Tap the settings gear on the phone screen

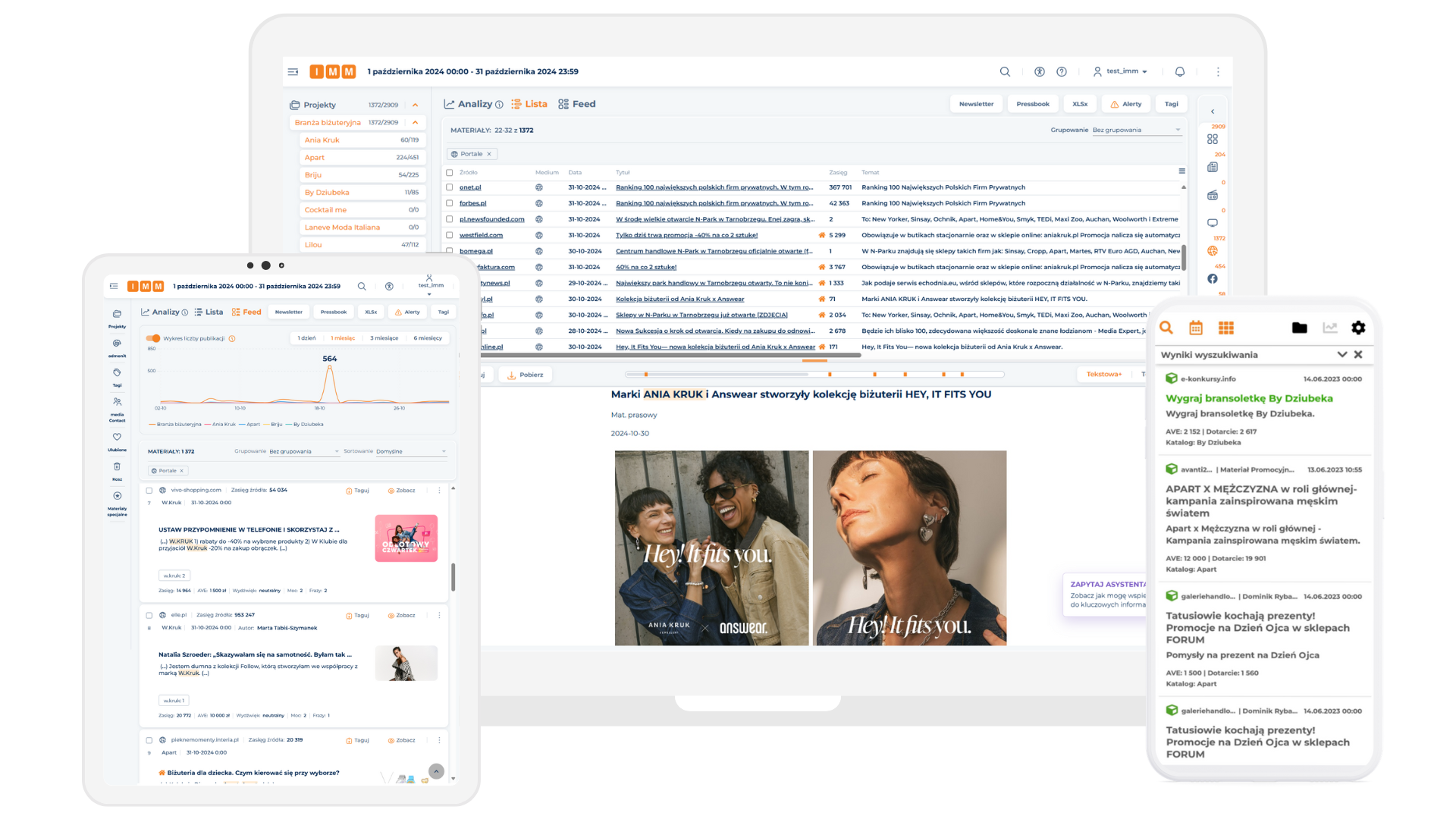pos(1358,328)
